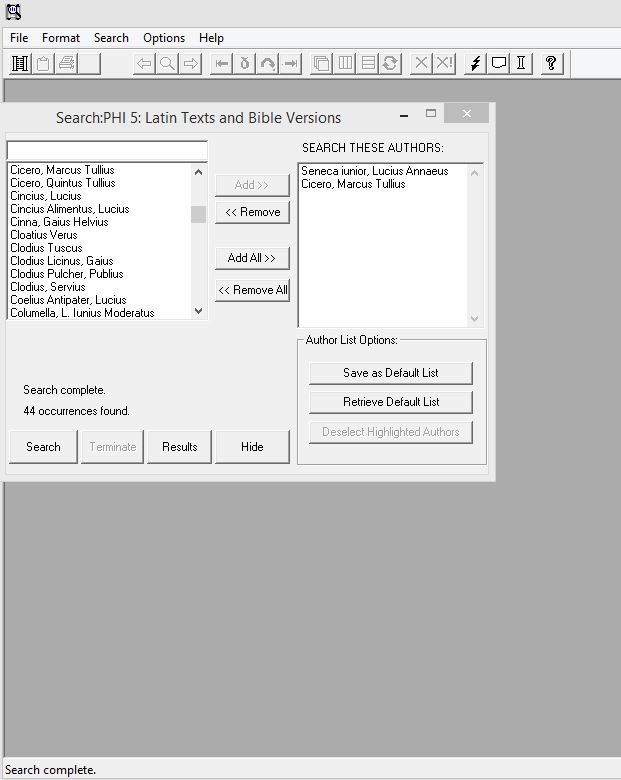Viewport: 621px width, 780px height.
Task: Click the Retrieve Default List button
Action: pyautogui.click(x=390, y=402)
